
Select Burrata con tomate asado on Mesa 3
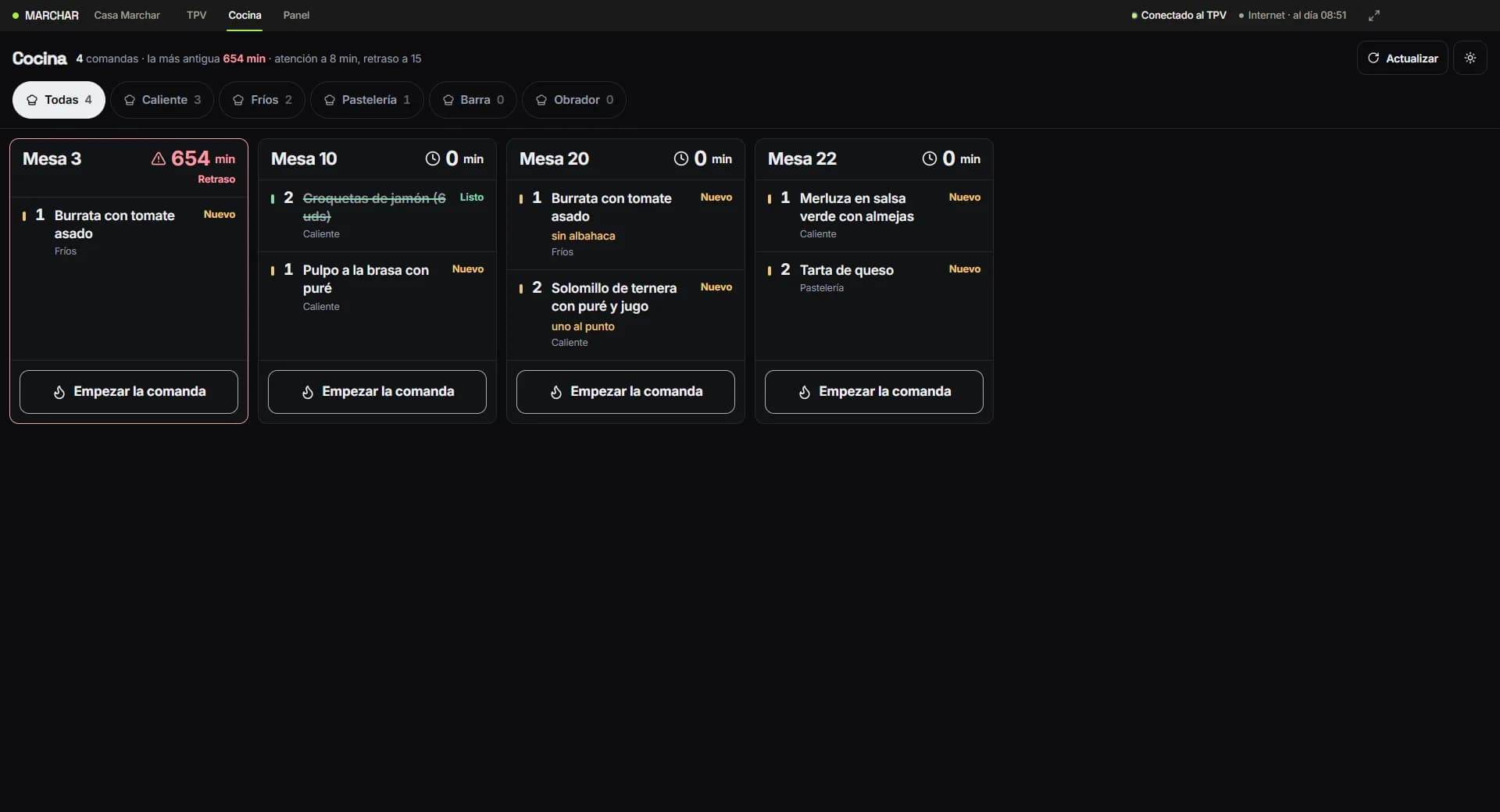[x=129, y=233]
